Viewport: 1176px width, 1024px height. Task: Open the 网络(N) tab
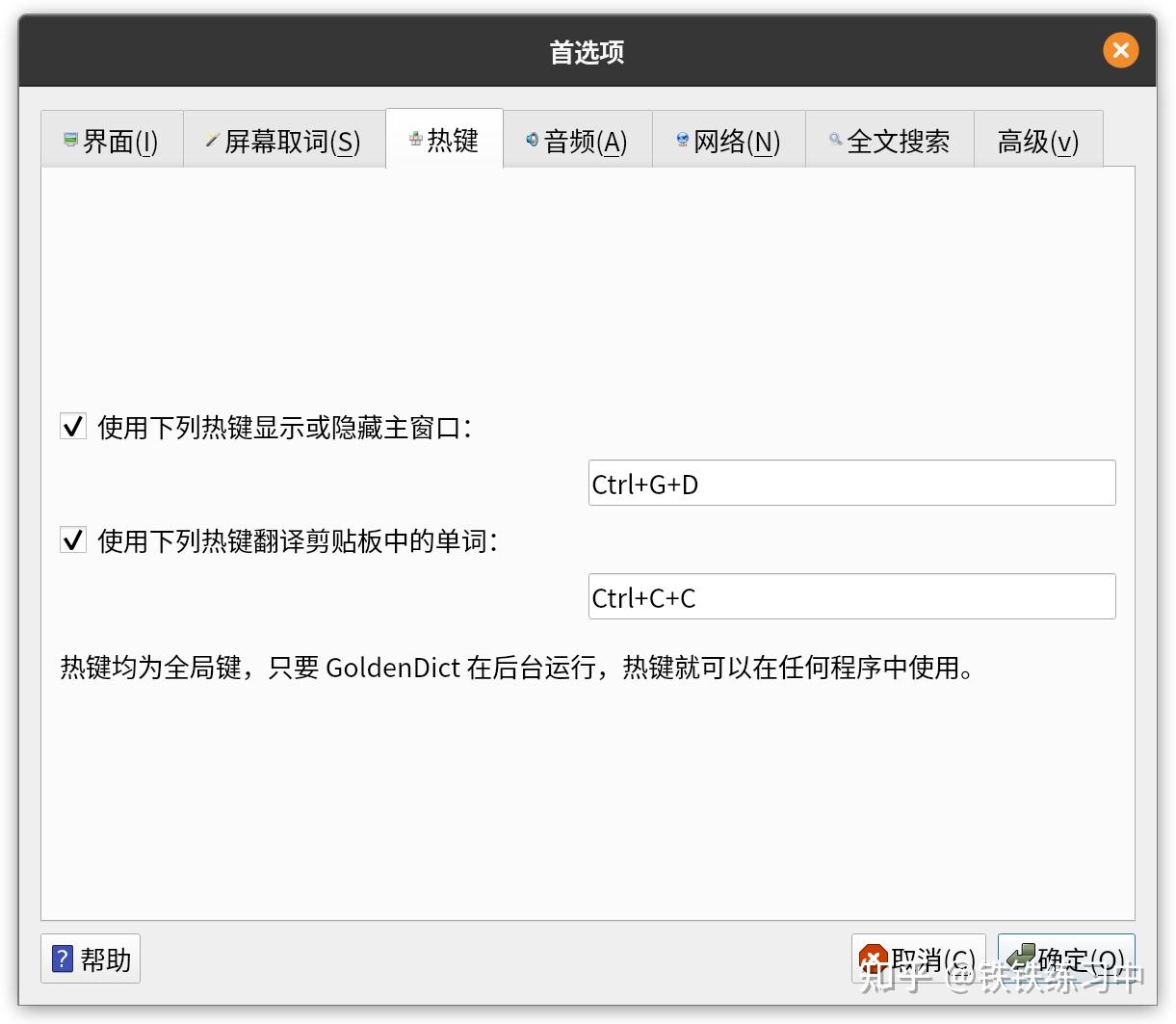click(x=728, y=141)
